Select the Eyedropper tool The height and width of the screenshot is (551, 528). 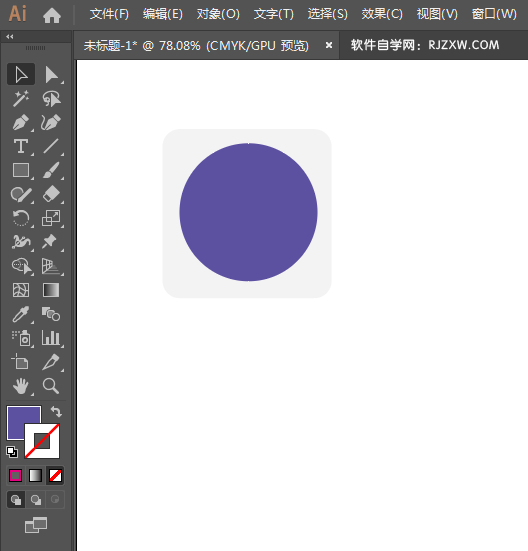pyautogui.click(x=21, y=314)
